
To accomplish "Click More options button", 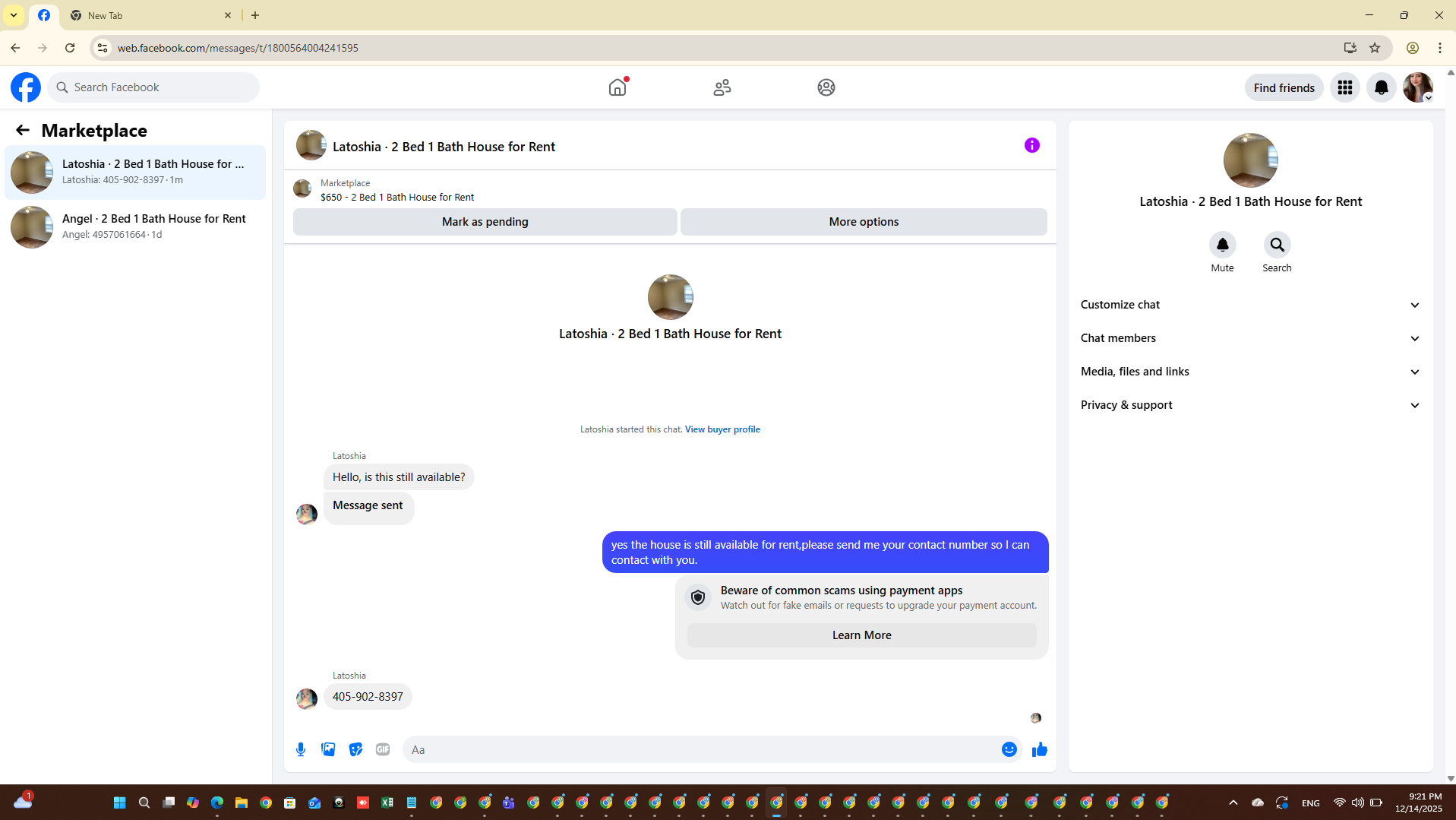I will click(864, 222).
